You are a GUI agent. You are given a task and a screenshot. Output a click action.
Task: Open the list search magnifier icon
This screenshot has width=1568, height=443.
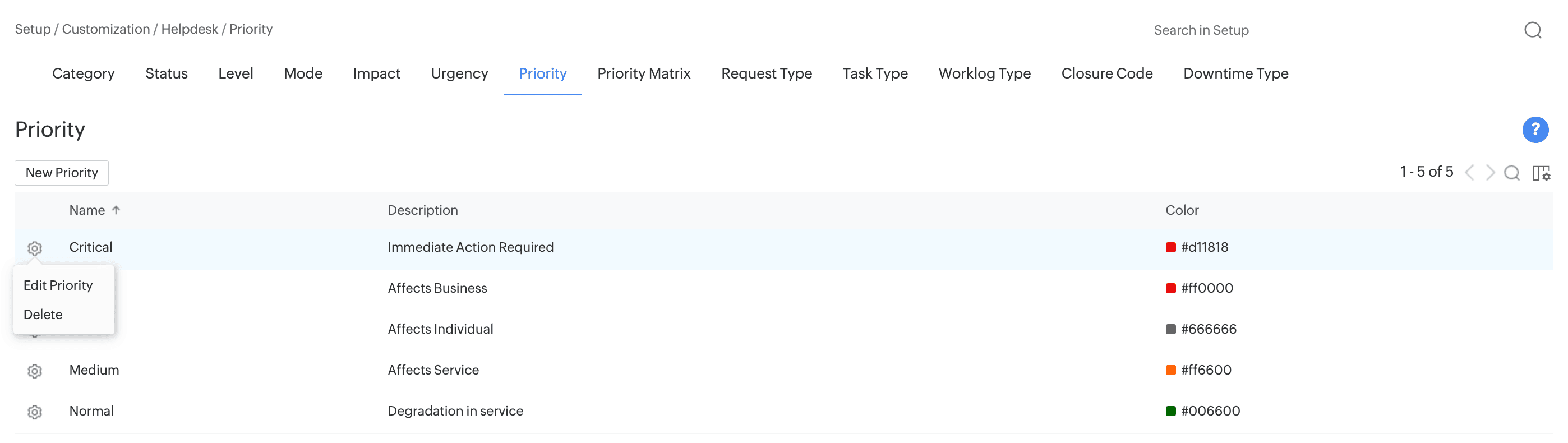pos(1511,173)
